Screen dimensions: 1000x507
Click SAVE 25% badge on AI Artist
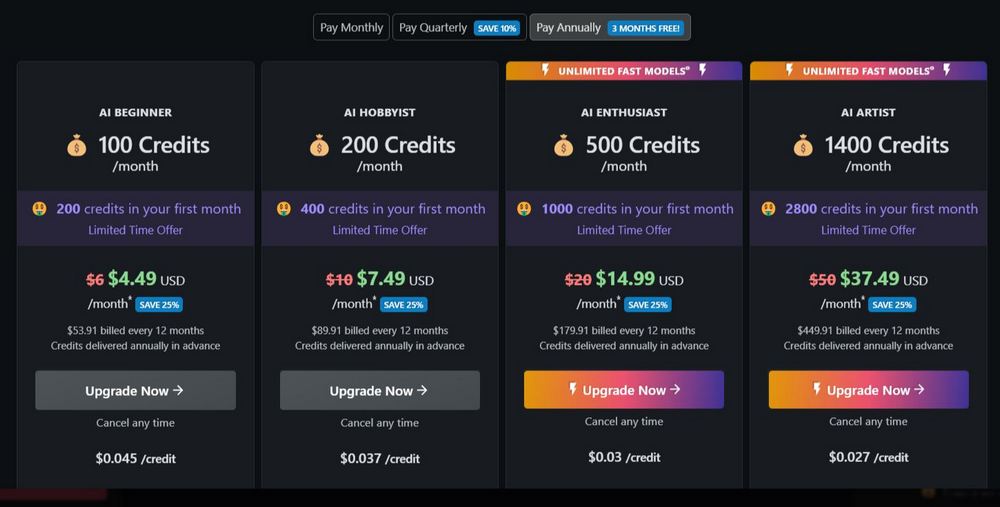[x=892, y=305]
